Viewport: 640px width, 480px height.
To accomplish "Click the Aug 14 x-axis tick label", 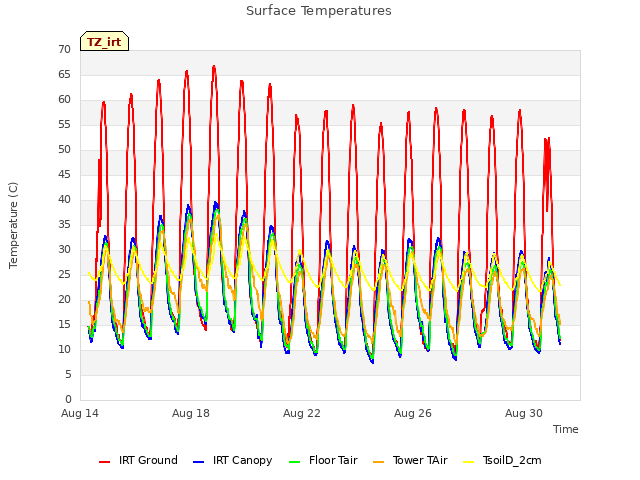I will pos(80,413).
